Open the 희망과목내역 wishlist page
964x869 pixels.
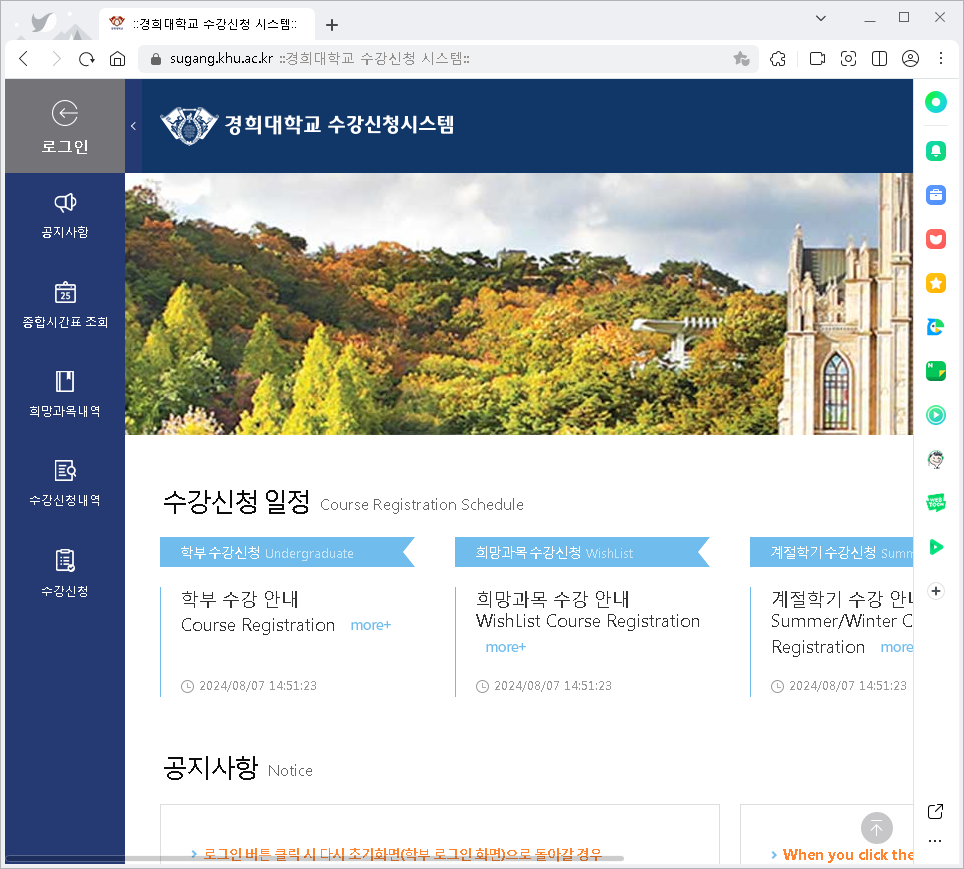(64, 393)
